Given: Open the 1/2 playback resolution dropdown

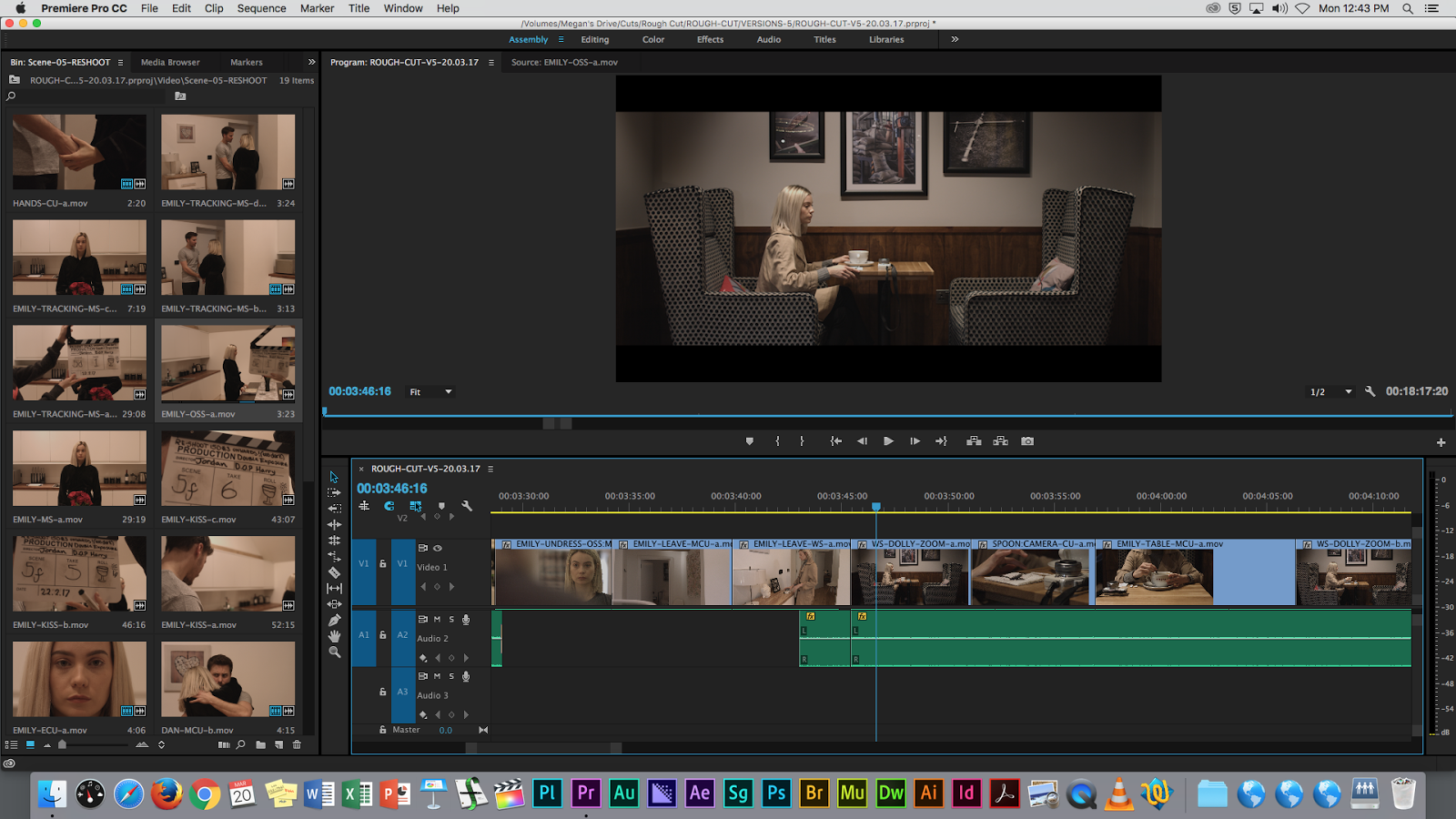Looking at the screenshot, I should (x=1330, y=392).
